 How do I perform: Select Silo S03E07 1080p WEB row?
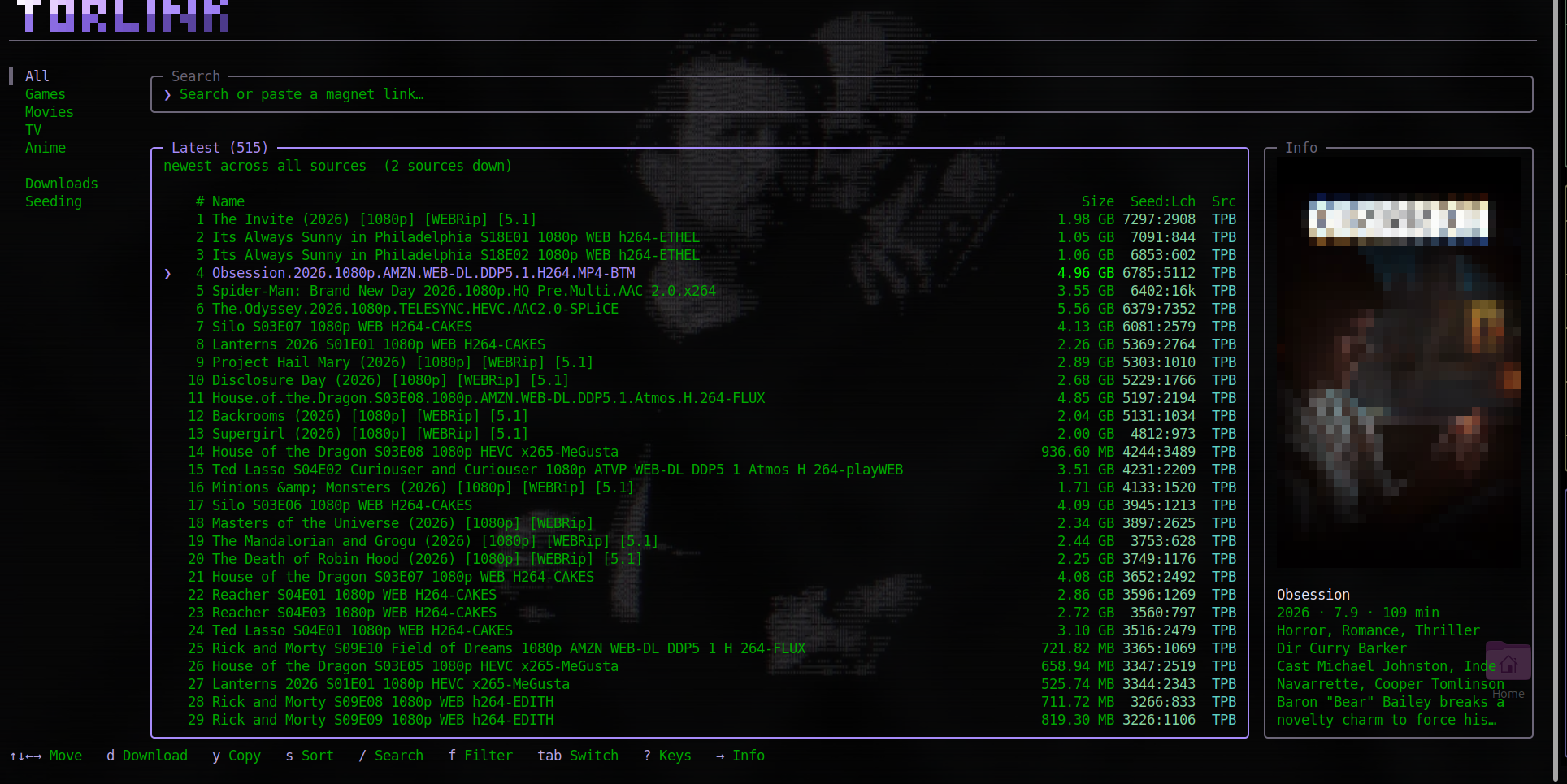point(700,327)
